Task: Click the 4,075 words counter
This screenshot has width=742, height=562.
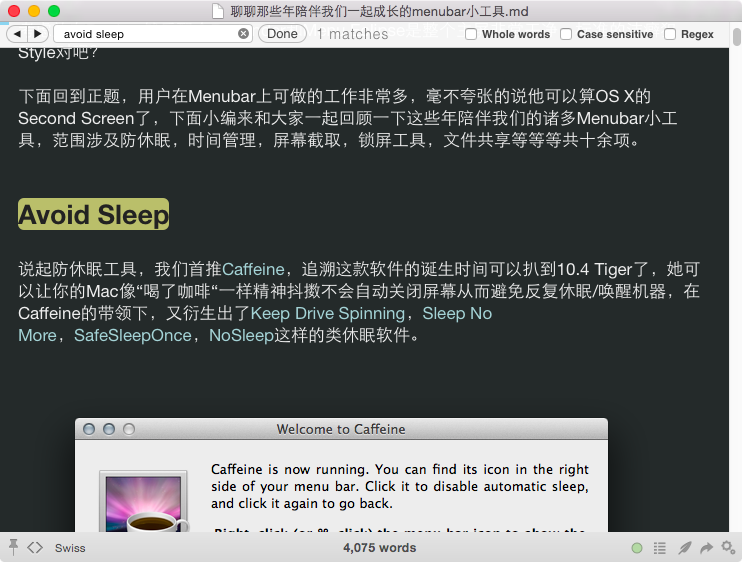Action: [380, 548]
